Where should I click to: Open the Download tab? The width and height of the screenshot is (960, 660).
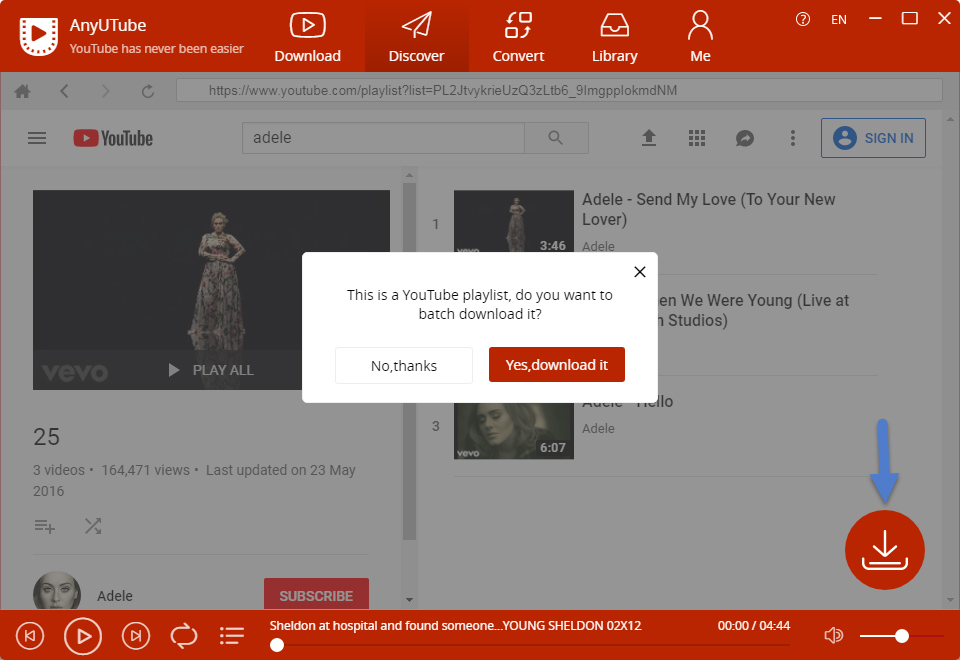click(307, 37)
